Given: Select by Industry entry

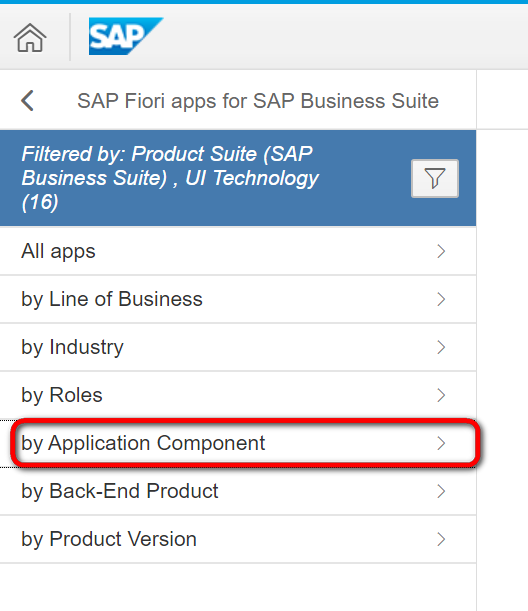Looking at the screenshot, I should [238, 347].
